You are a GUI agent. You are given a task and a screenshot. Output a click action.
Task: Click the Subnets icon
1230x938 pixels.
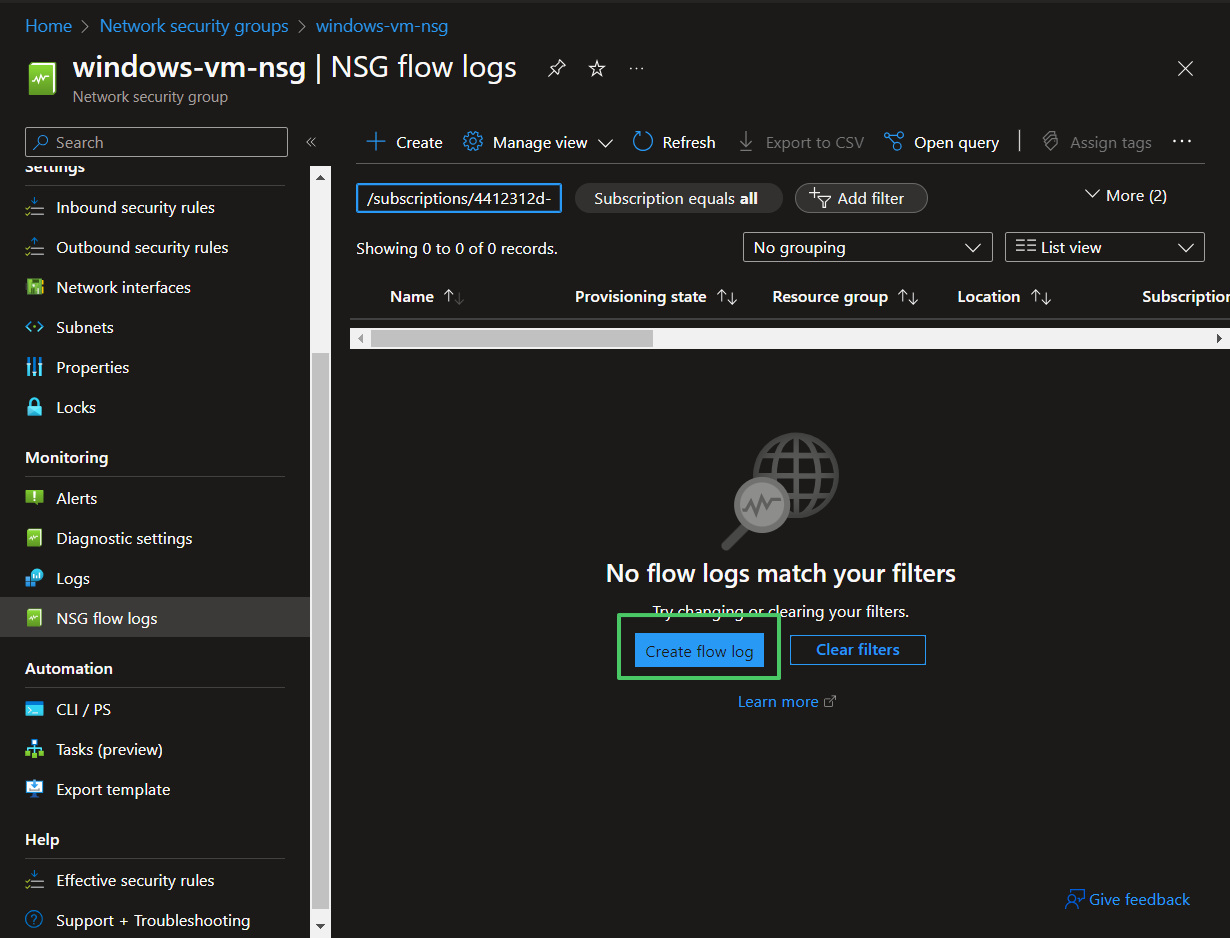click(x=35, y=327)
